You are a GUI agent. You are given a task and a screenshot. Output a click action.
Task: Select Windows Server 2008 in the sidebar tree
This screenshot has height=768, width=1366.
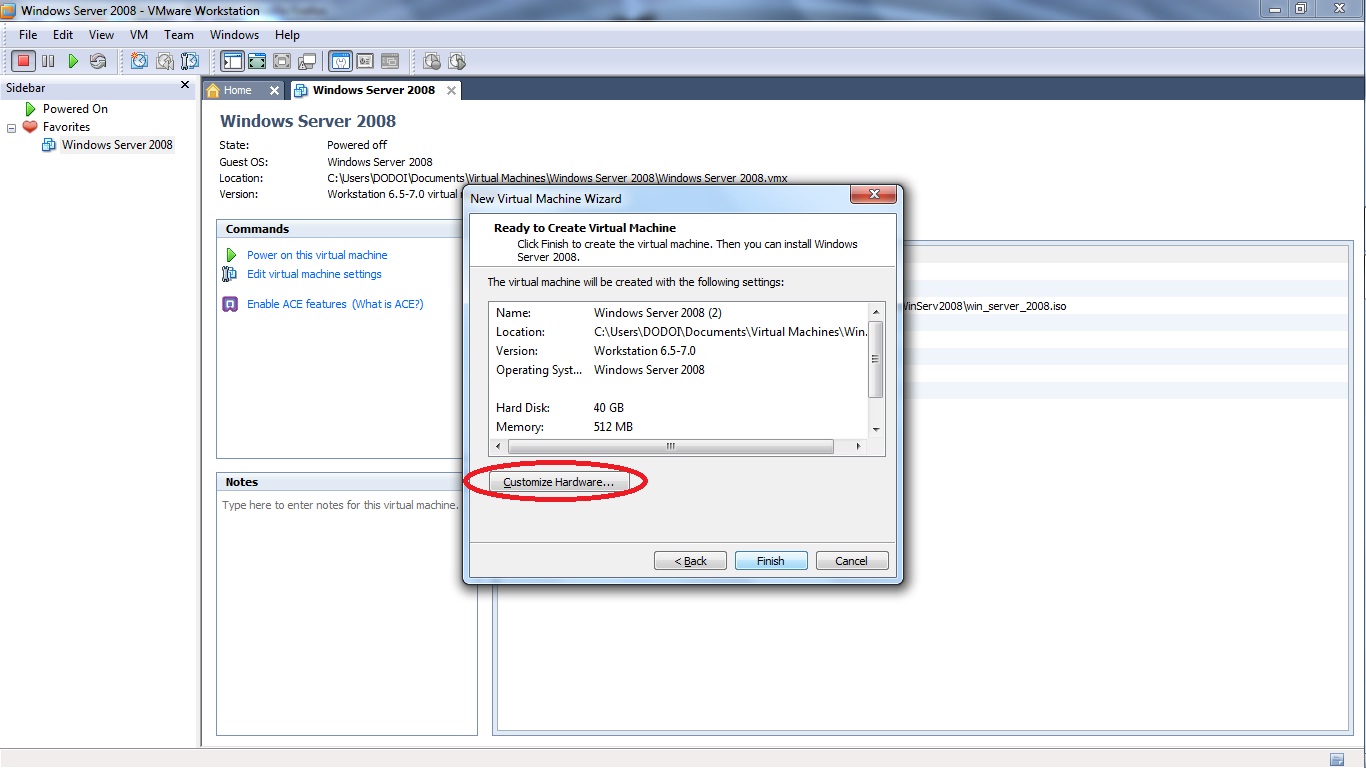(x=117, y=145)
